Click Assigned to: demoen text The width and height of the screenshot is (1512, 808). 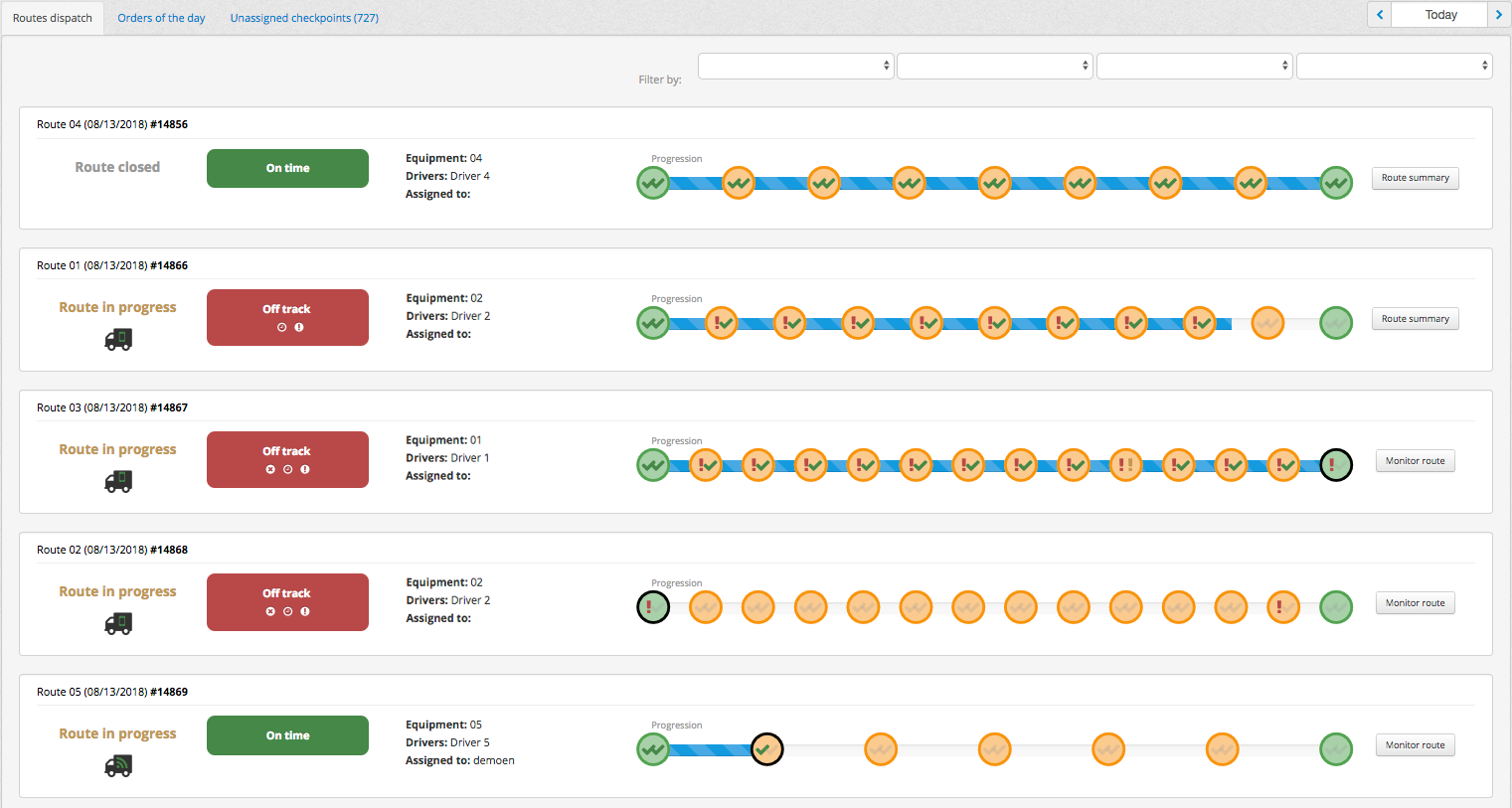460,760
